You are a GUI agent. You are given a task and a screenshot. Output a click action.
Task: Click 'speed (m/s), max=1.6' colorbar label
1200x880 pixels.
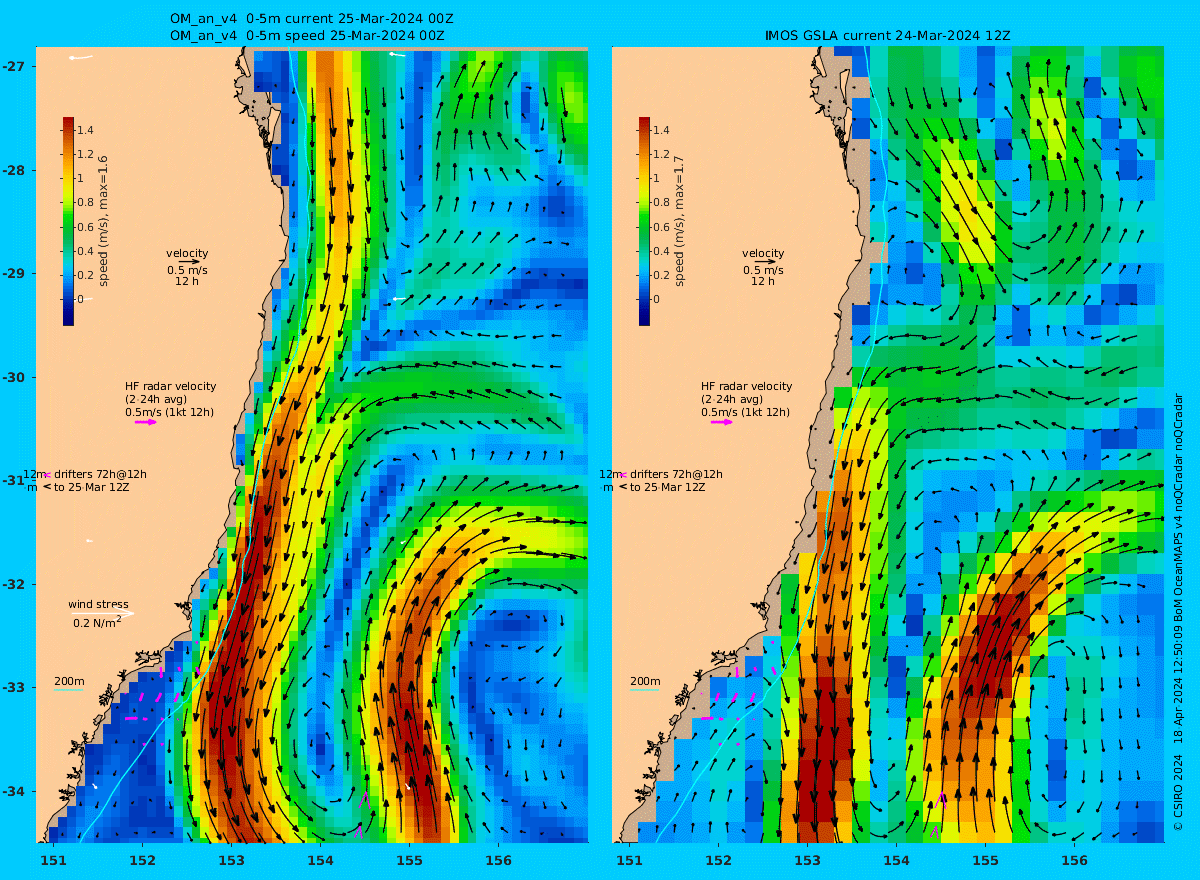[x=103, y=222]
